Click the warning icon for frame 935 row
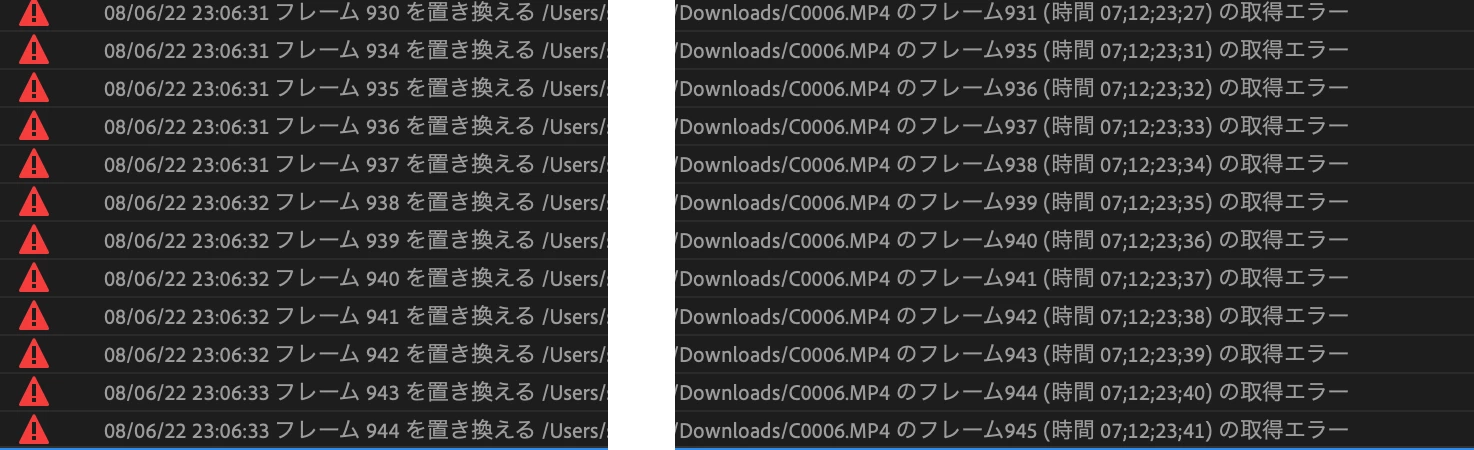The height and width of the screenshot is (450, 1474). pos(34,88)
